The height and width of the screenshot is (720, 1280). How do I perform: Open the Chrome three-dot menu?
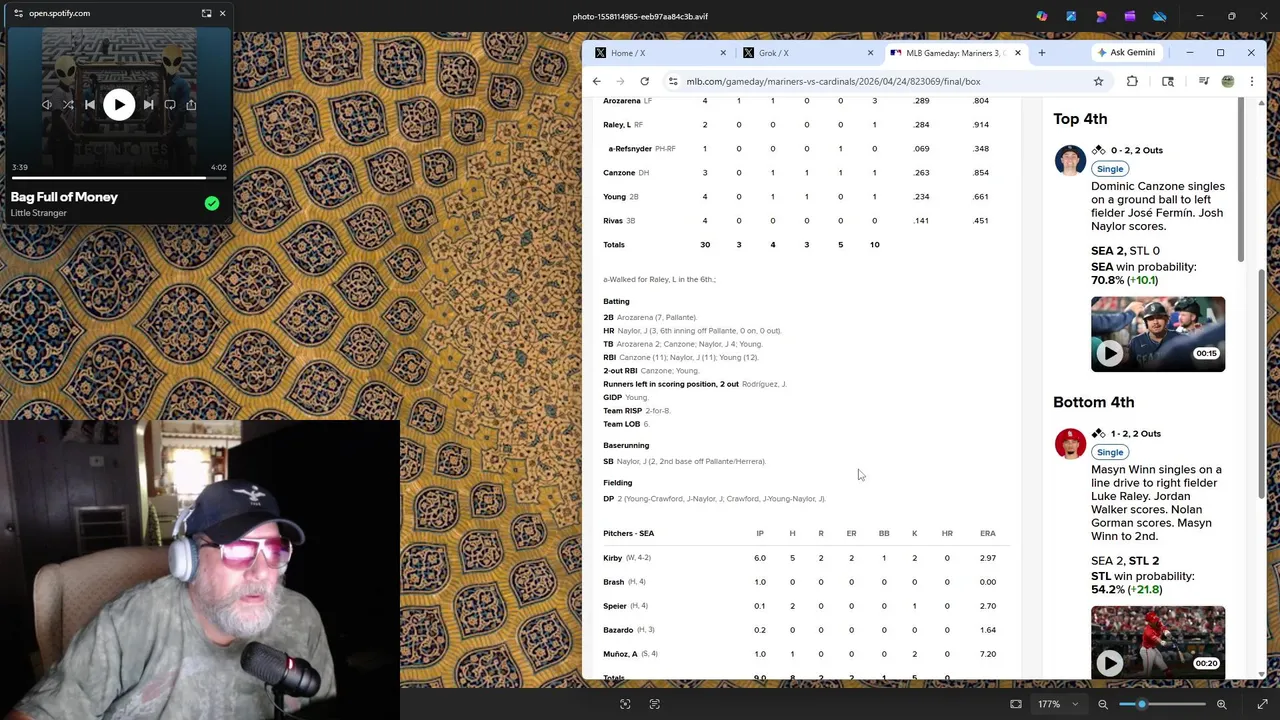click(1251, 81)
